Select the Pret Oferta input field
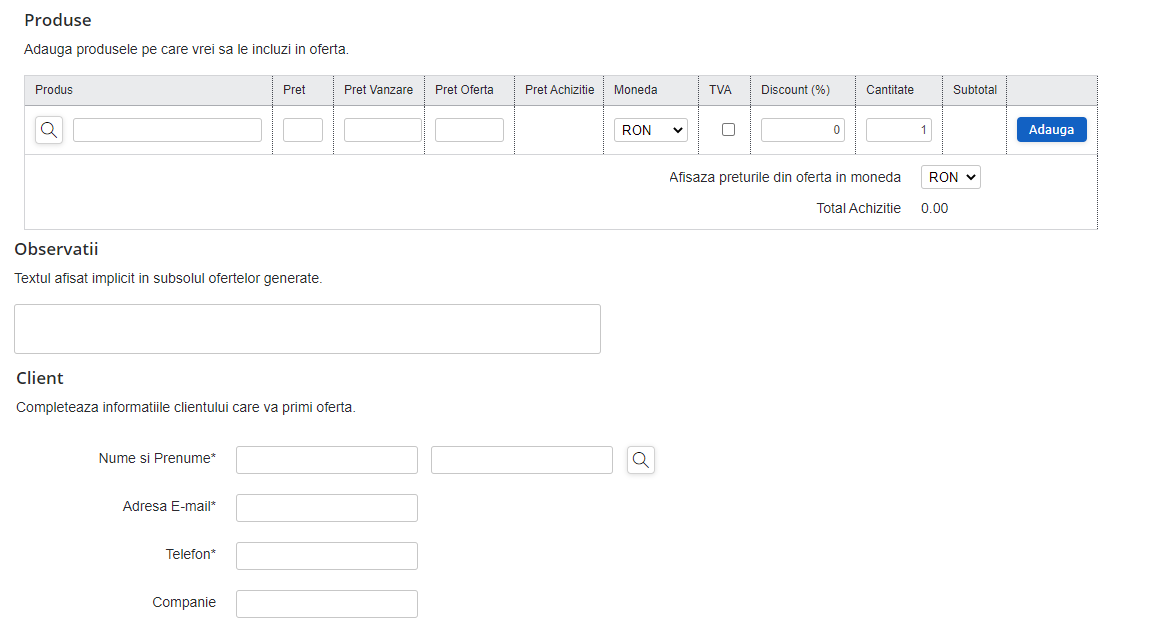 (x=469, y=130)
